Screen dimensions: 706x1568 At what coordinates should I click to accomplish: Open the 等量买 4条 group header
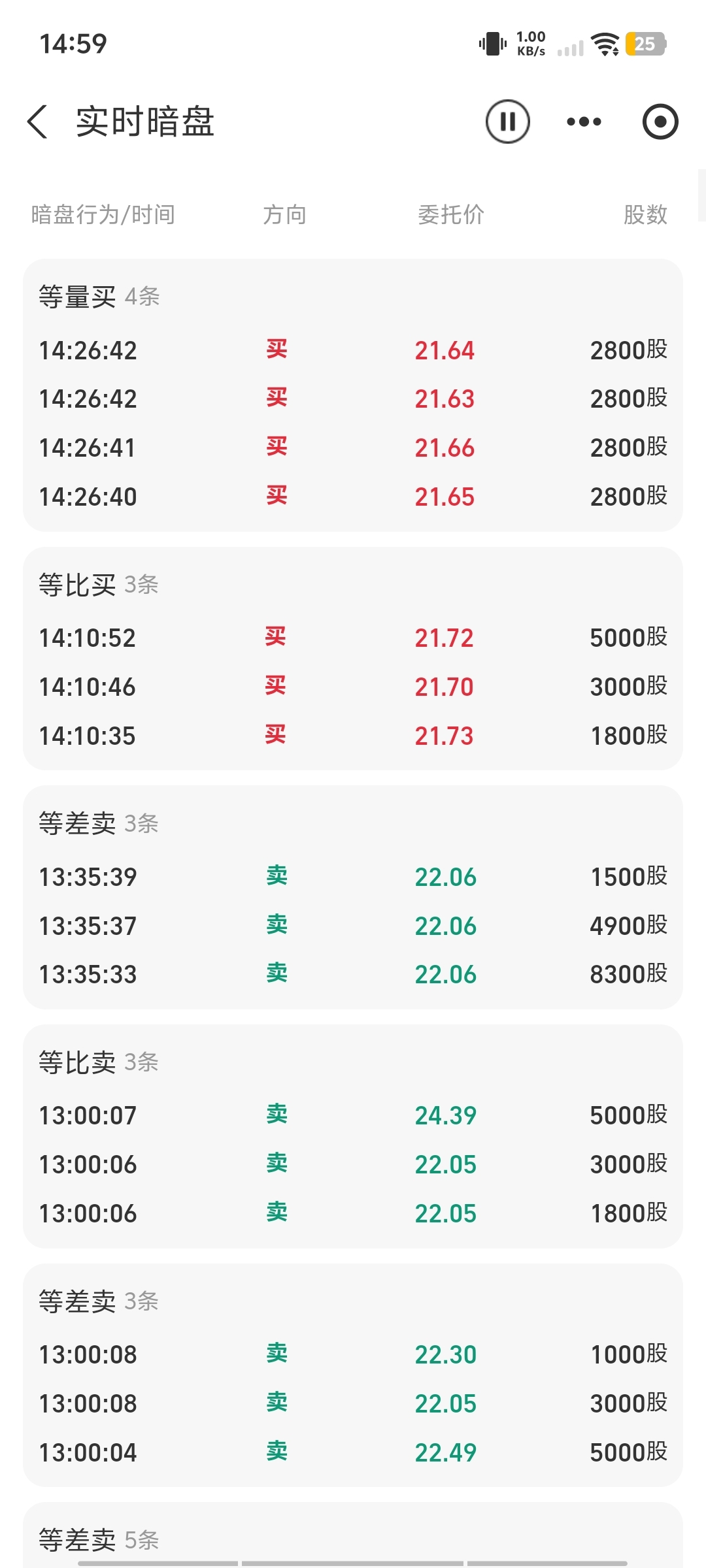pyautogui.click(x=99, y=297)
